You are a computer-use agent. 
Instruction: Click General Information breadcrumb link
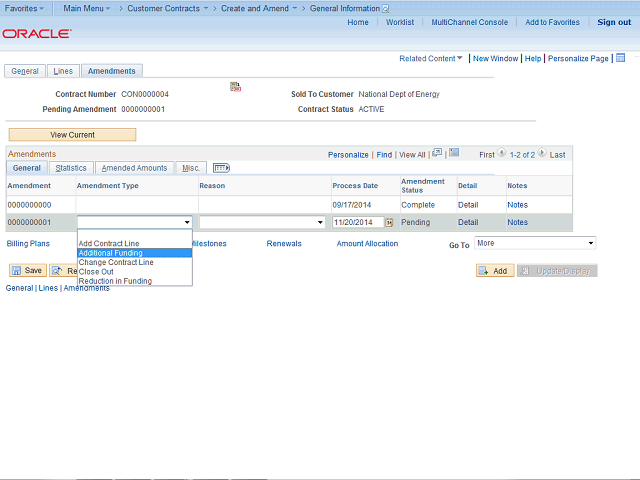[344, 8]
